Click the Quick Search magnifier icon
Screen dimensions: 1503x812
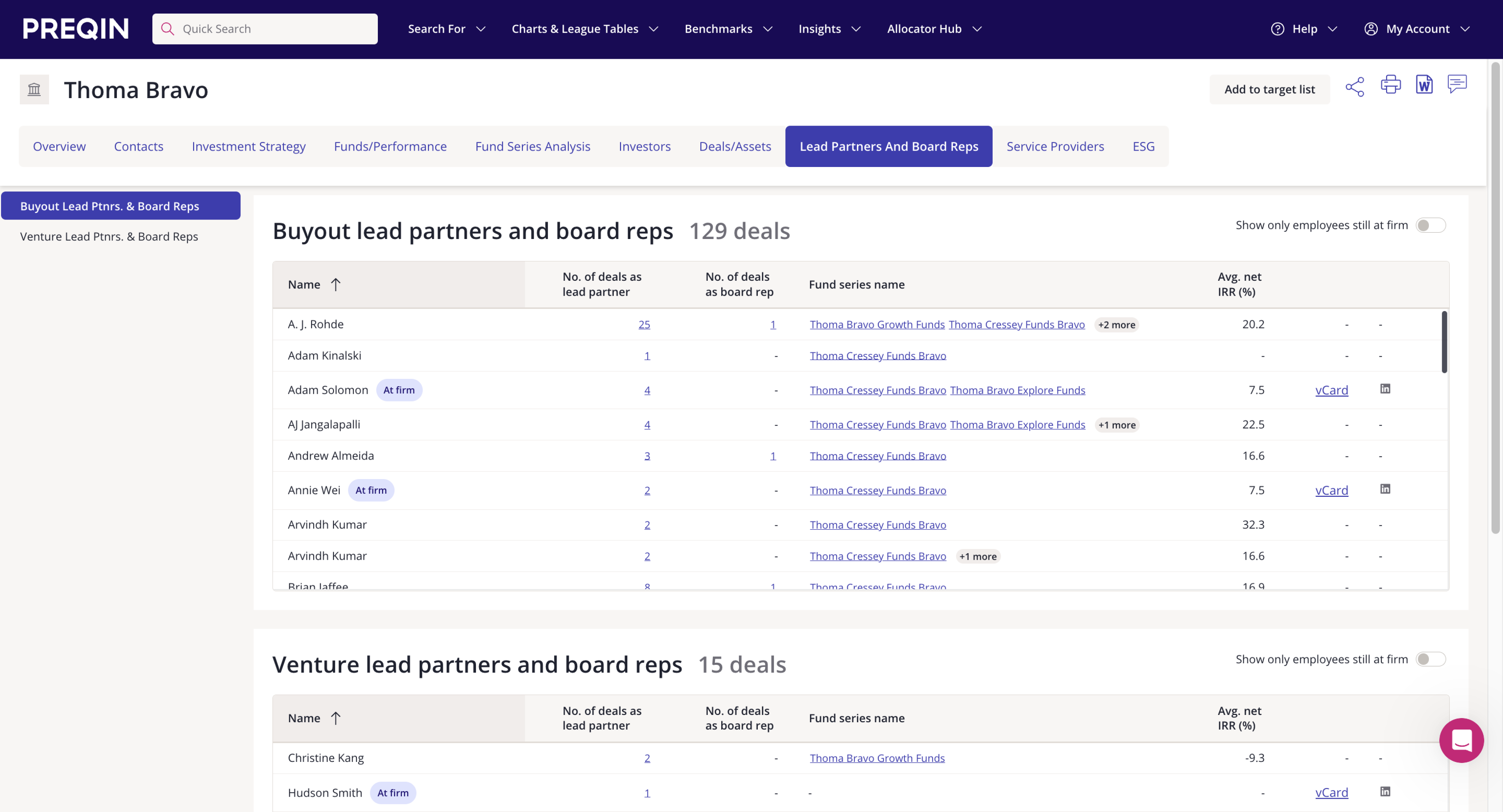pyautogui.click(x=167, y=29)
